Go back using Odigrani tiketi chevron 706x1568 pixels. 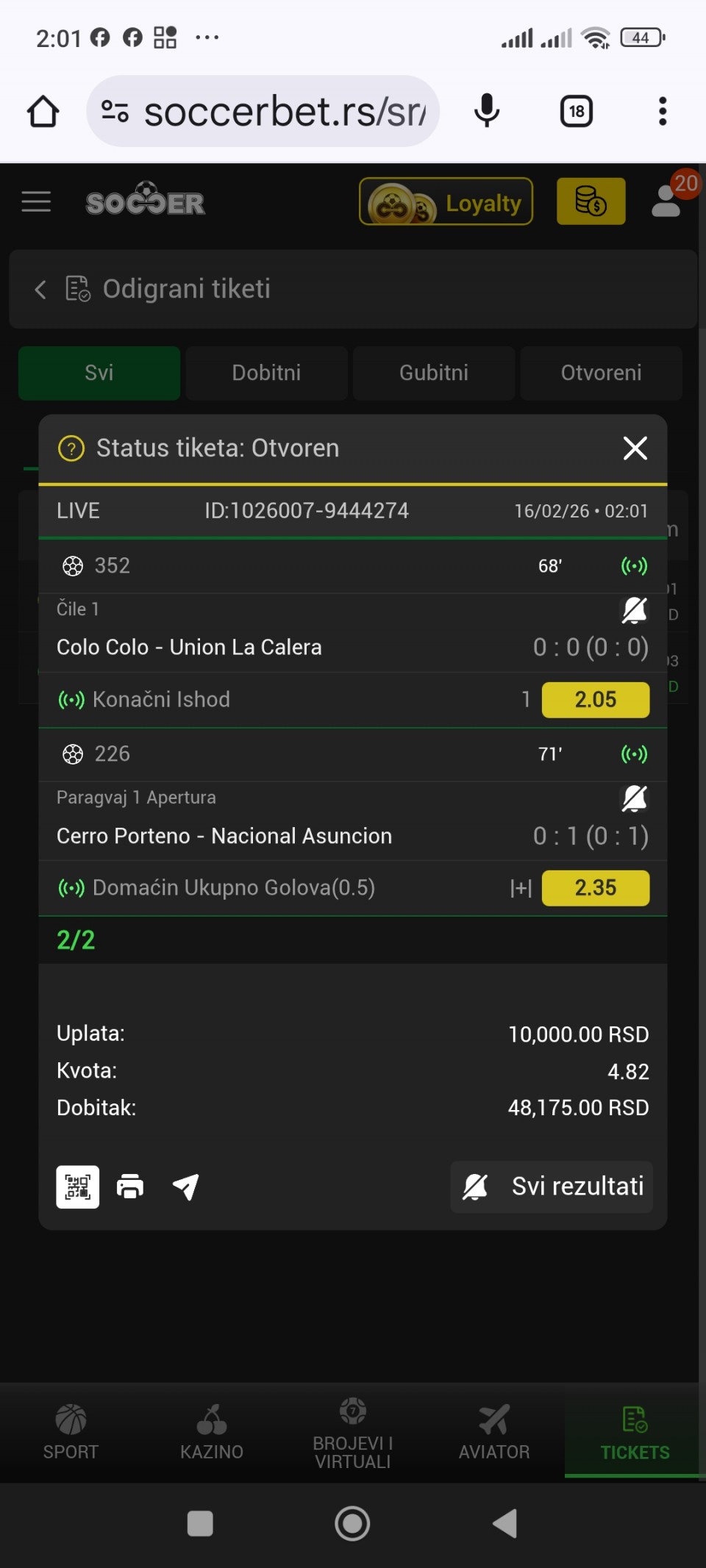click(40, 289)
